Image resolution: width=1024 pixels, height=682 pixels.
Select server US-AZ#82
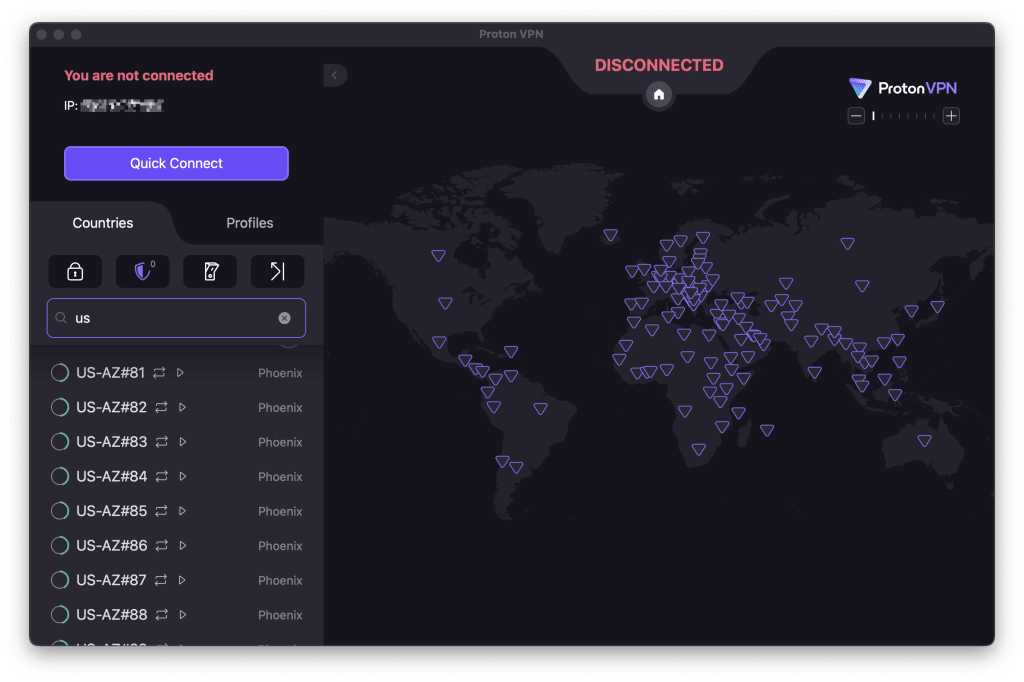click(x=176, y=407)
